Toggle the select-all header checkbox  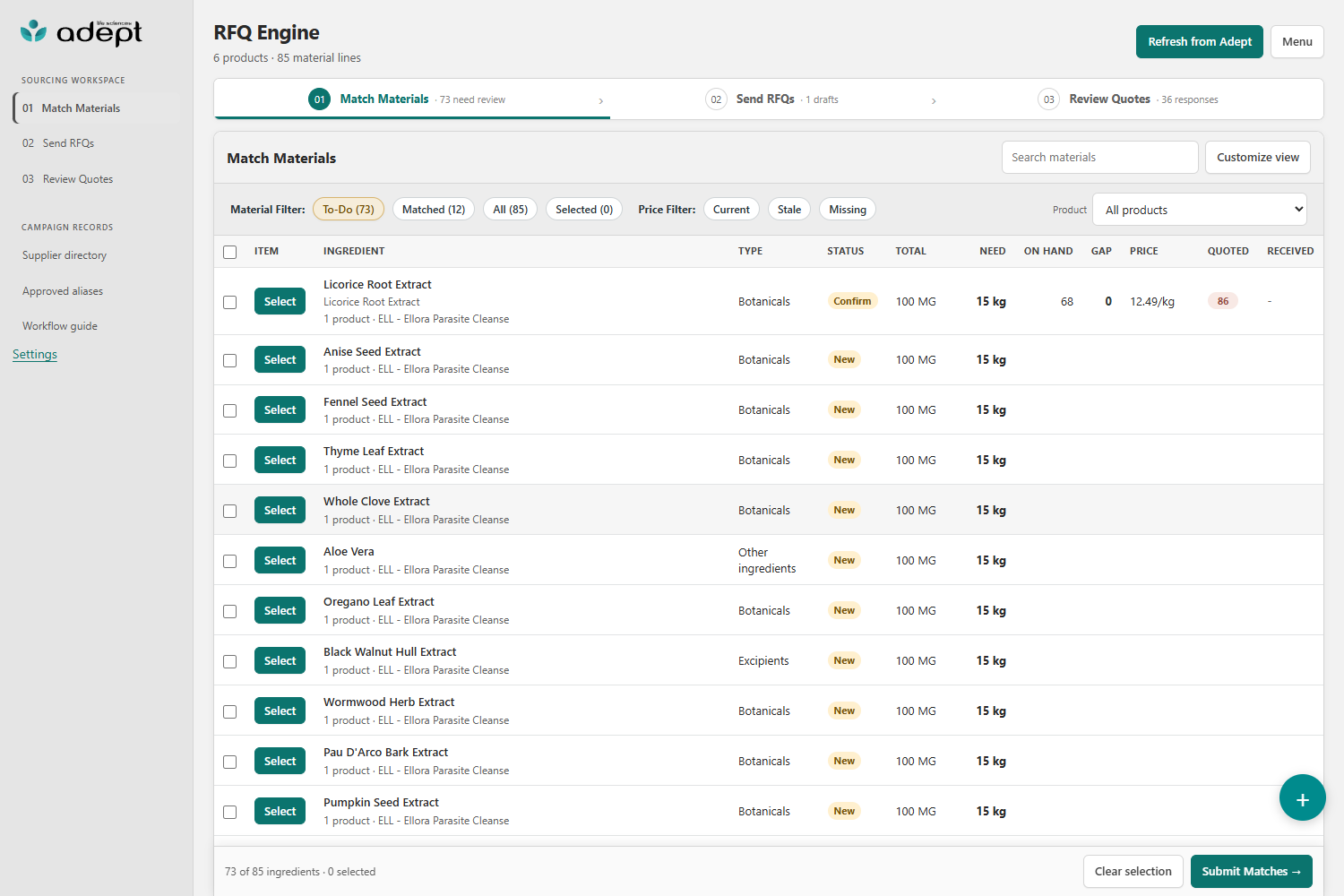click(230, 252)
